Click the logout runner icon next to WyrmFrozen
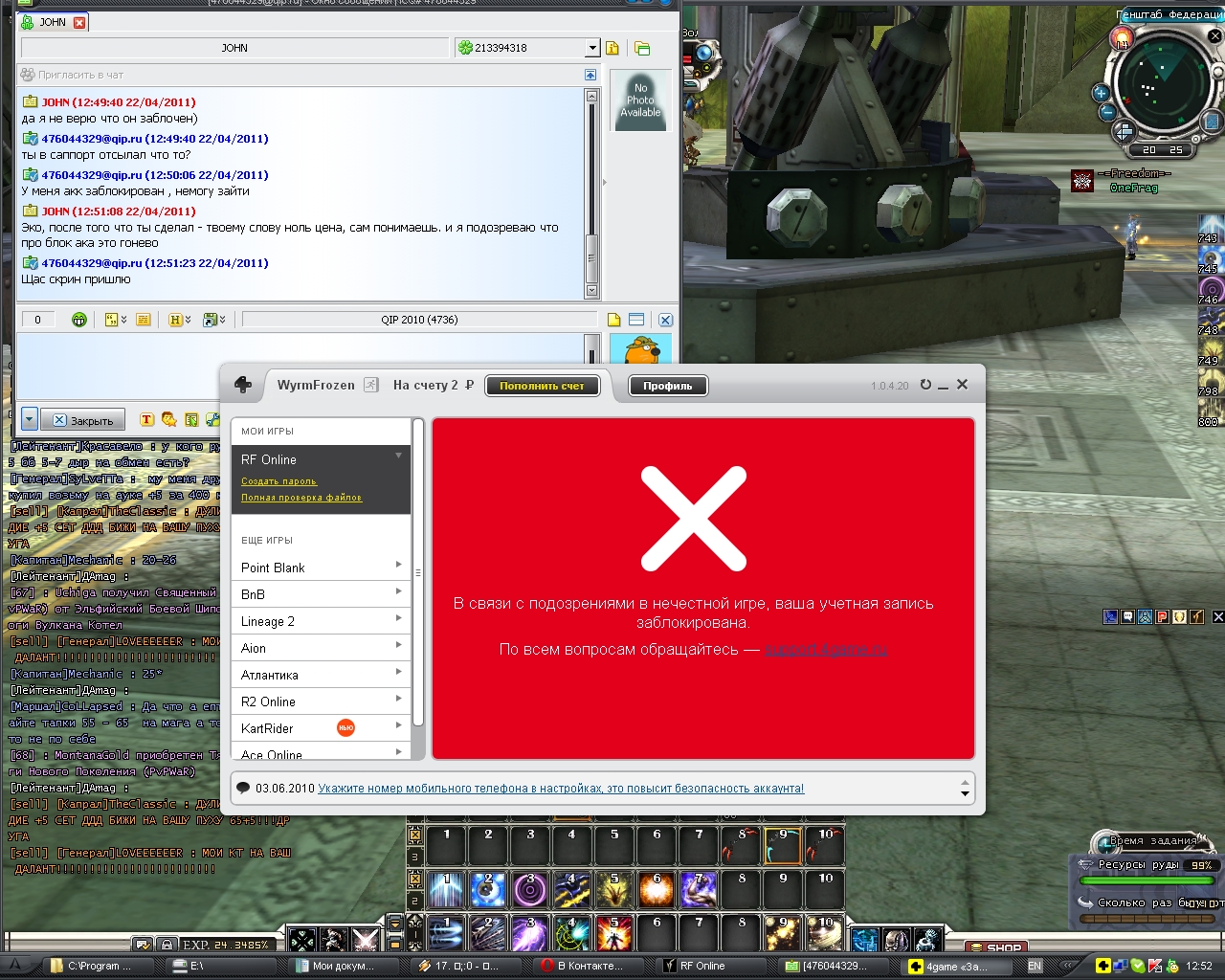The width and height of the screenshot is (1225, 980). [x=370, y=385]
